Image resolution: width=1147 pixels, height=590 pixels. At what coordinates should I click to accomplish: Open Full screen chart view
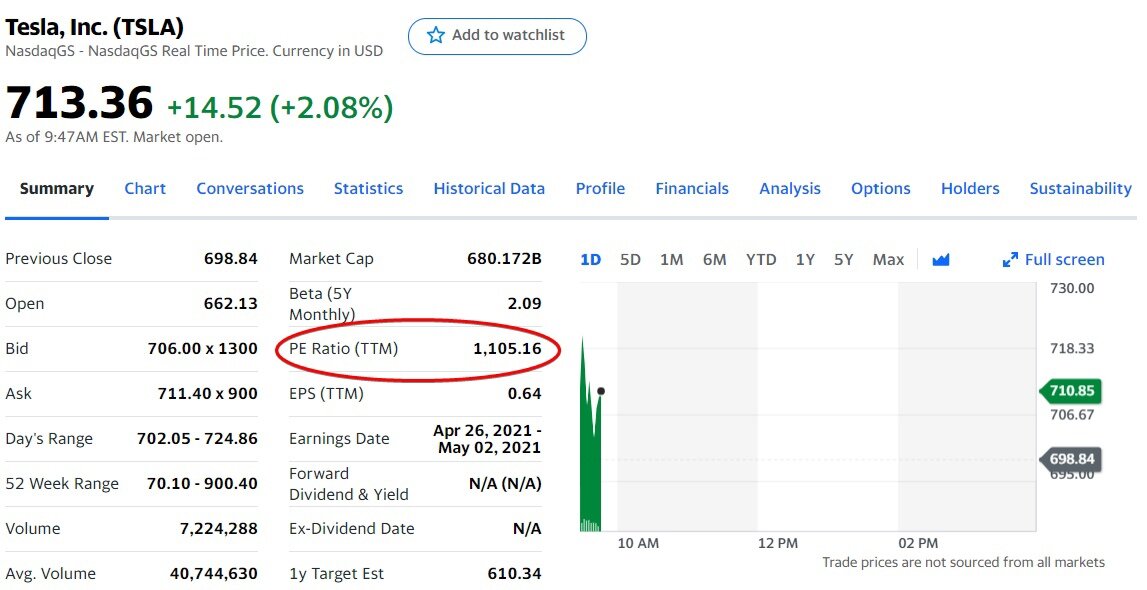[x=1053, y=260]
